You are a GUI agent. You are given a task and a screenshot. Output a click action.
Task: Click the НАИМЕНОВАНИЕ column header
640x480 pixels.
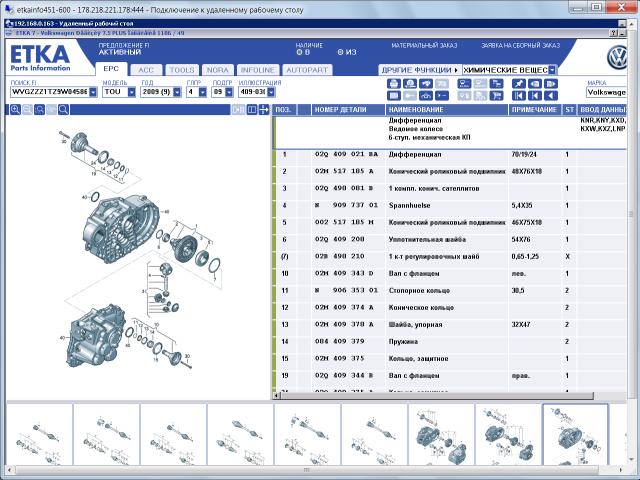point(447,109)
